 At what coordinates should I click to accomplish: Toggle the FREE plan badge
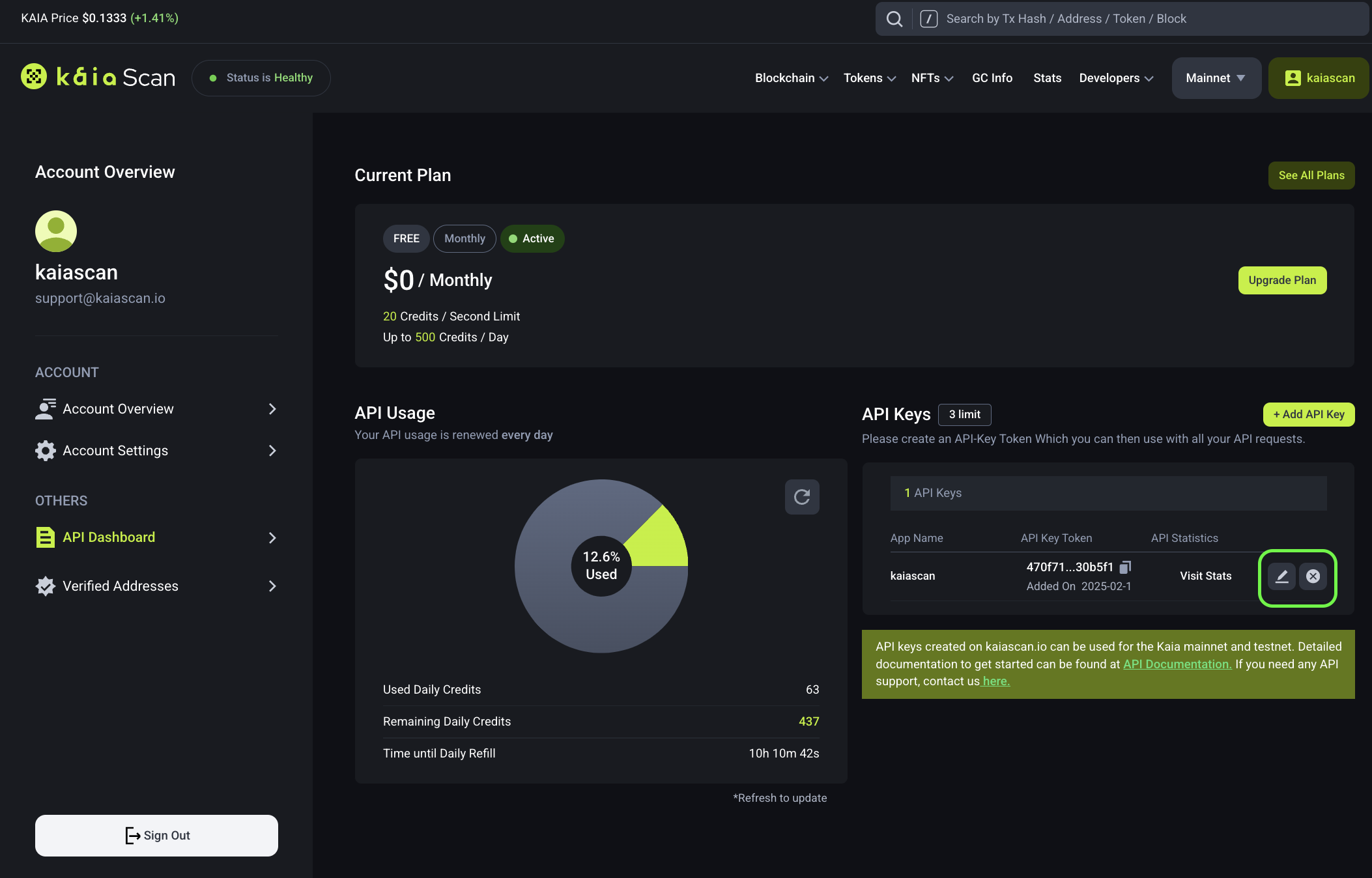(405, 238)
